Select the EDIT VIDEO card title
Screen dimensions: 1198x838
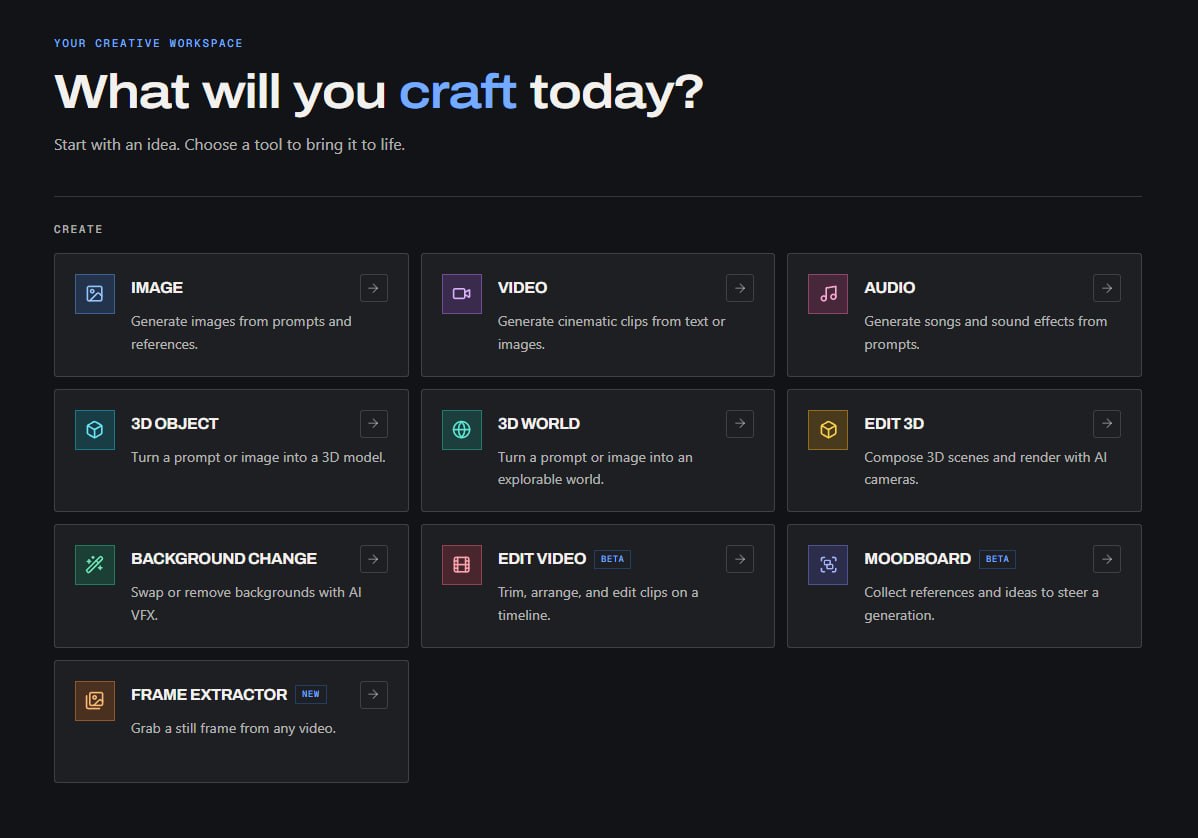[542, 559]
